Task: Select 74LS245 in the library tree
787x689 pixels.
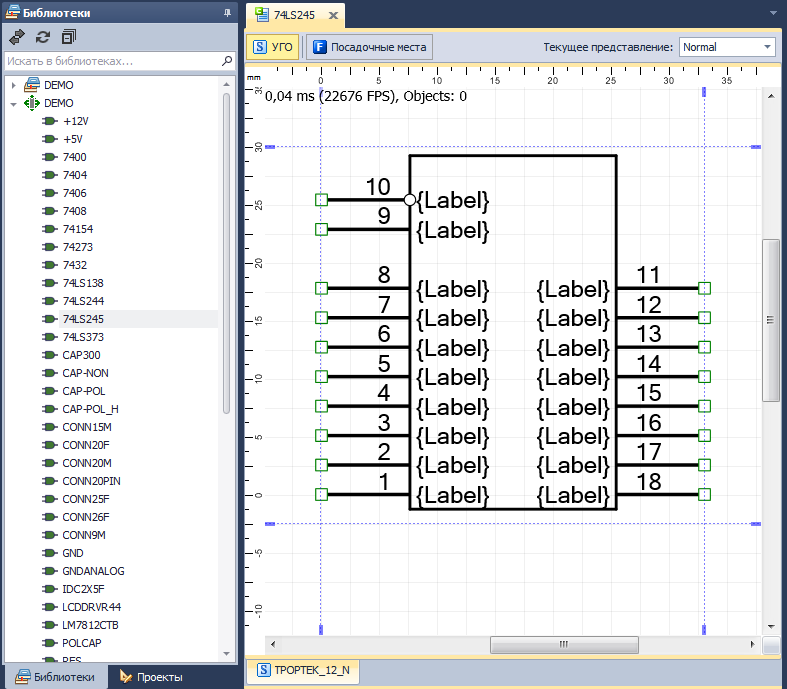Action: click(83, 319)
